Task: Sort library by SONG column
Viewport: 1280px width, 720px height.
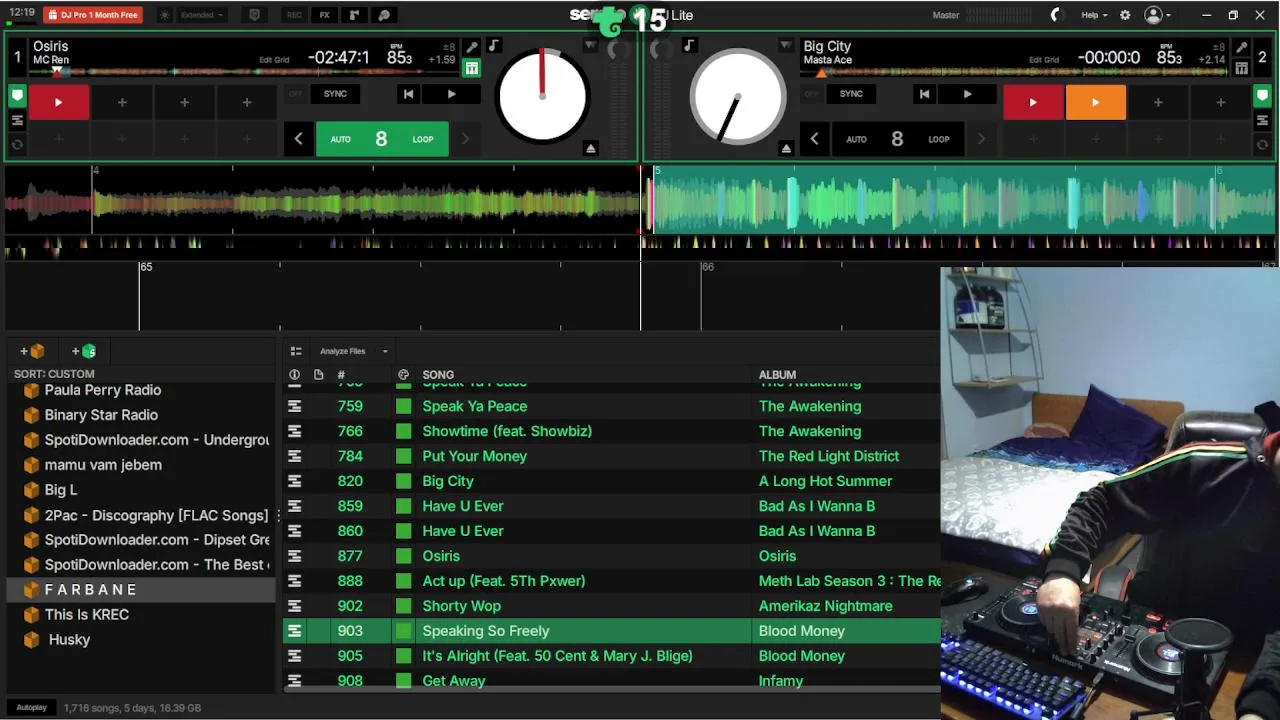Action: 438,375
